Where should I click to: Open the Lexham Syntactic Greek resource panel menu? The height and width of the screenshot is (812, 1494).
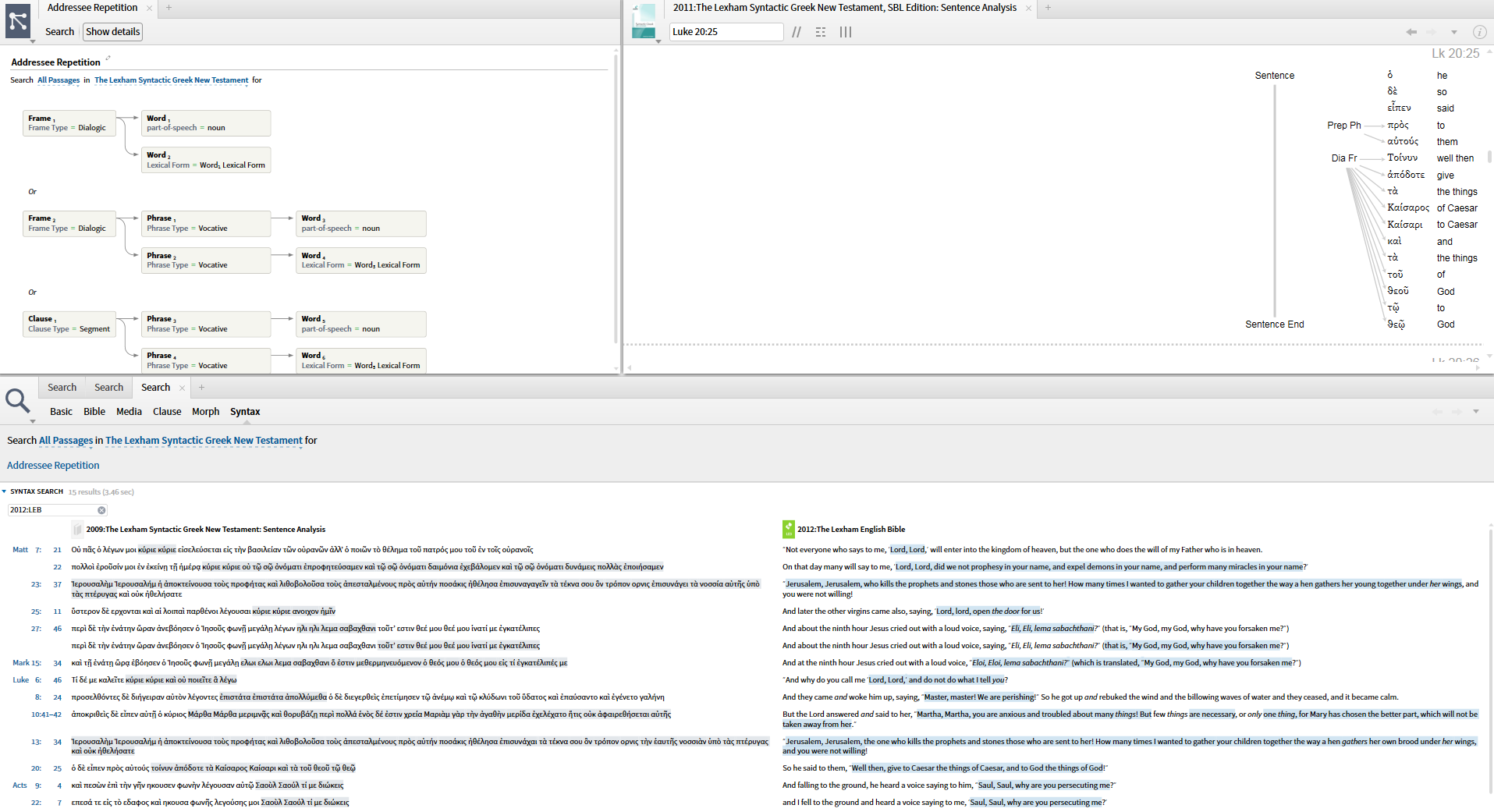644,22
